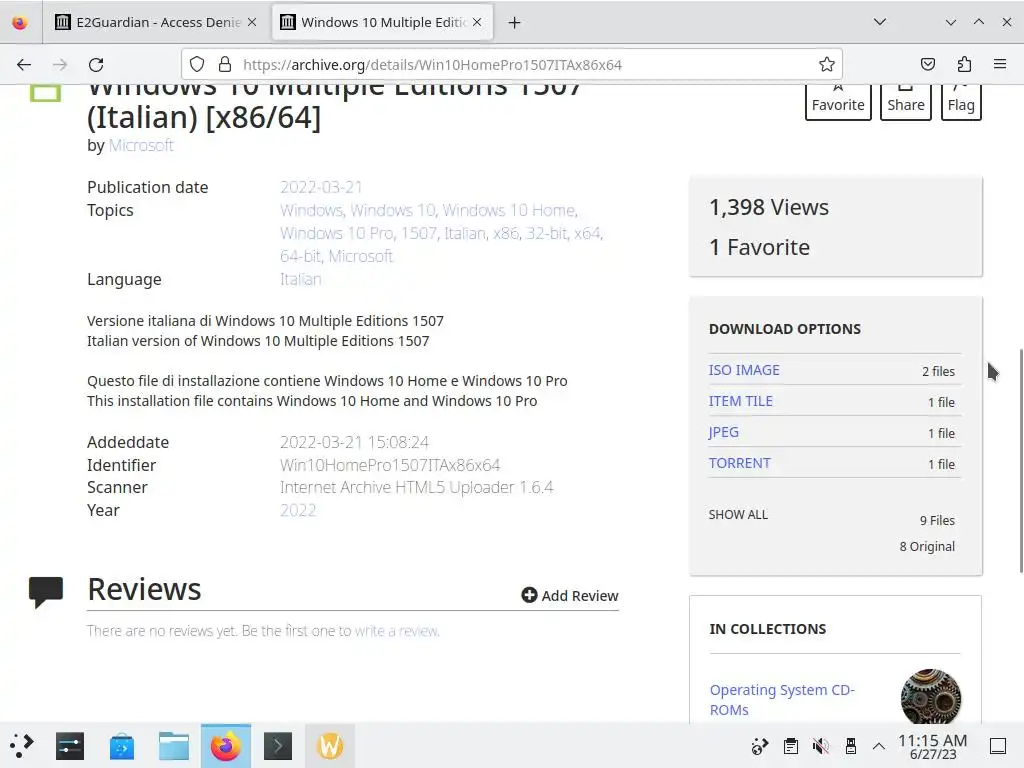Click the Identifier value Win10HomePro1507ITAx86x64
Image resolution: width=1024 pixels, height=768 pixels.
click(390, 465)
